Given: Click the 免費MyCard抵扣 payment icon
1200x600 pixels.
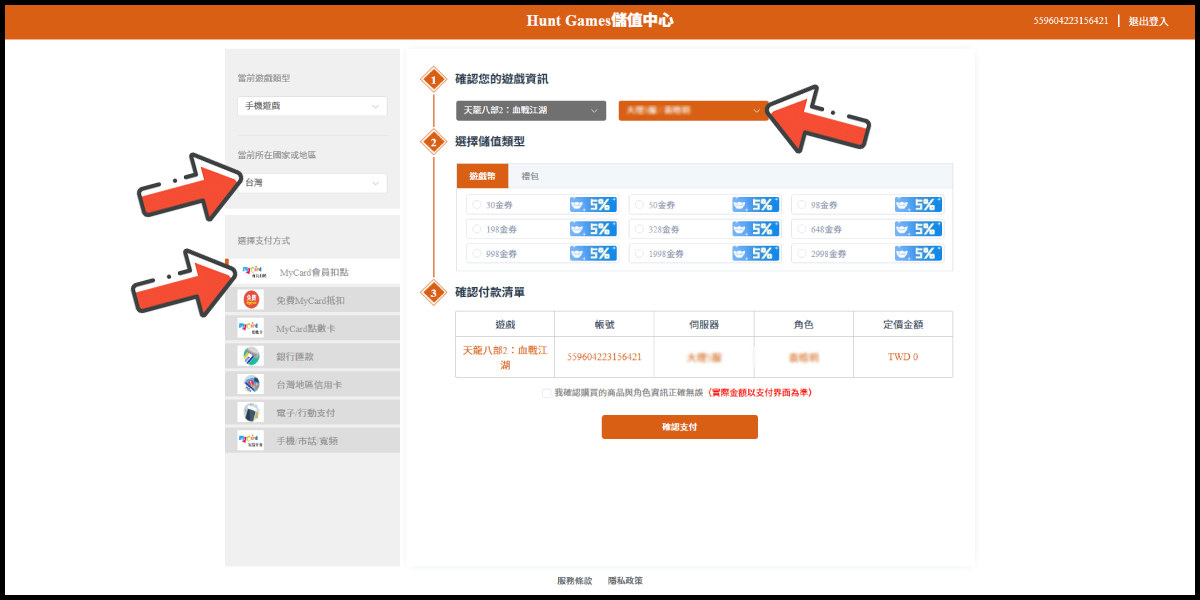Looking at the screenshot, I should pyautogui.click(x=250, y=299).
